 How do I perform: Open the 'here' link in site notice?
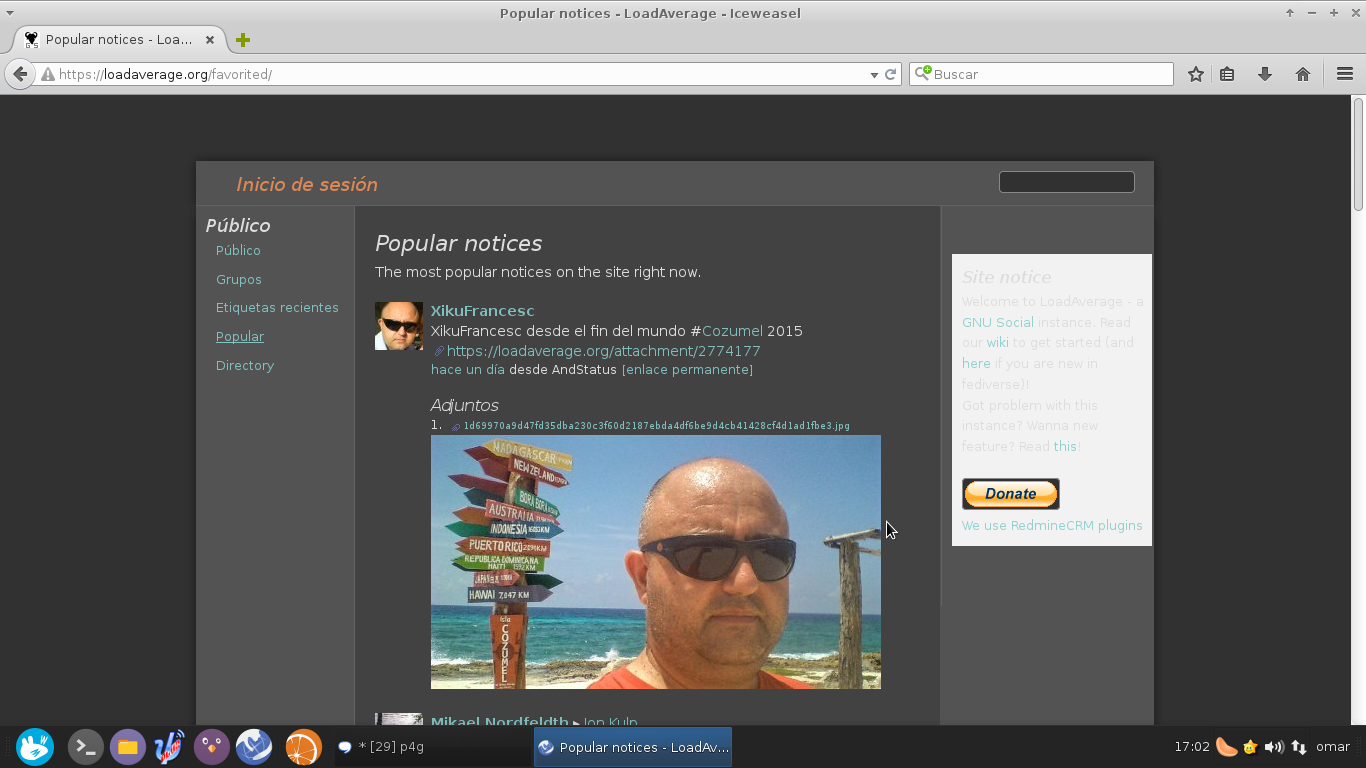(x=976, y=364)
